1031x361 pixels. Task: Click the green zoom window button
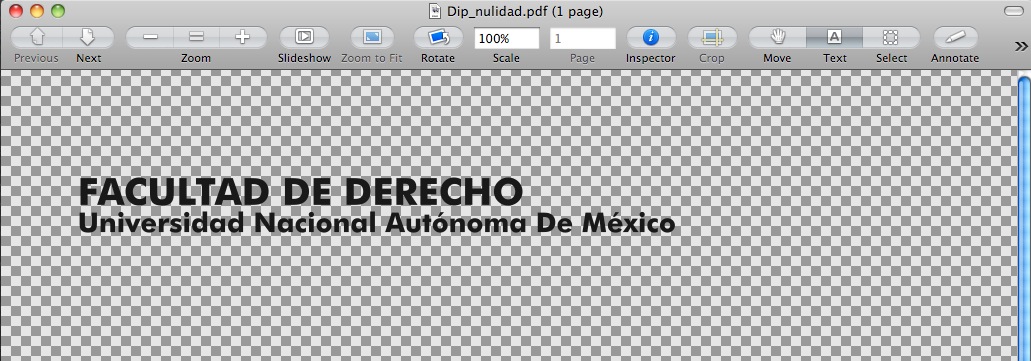(58, 11)
